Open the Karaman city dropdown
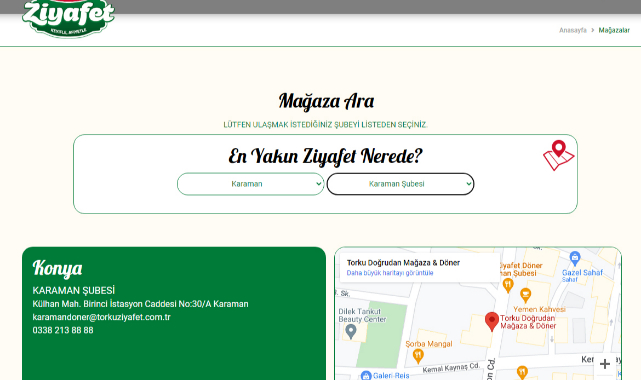The width and height of the screenshot is (641, 380). click(x=251, y=184)
